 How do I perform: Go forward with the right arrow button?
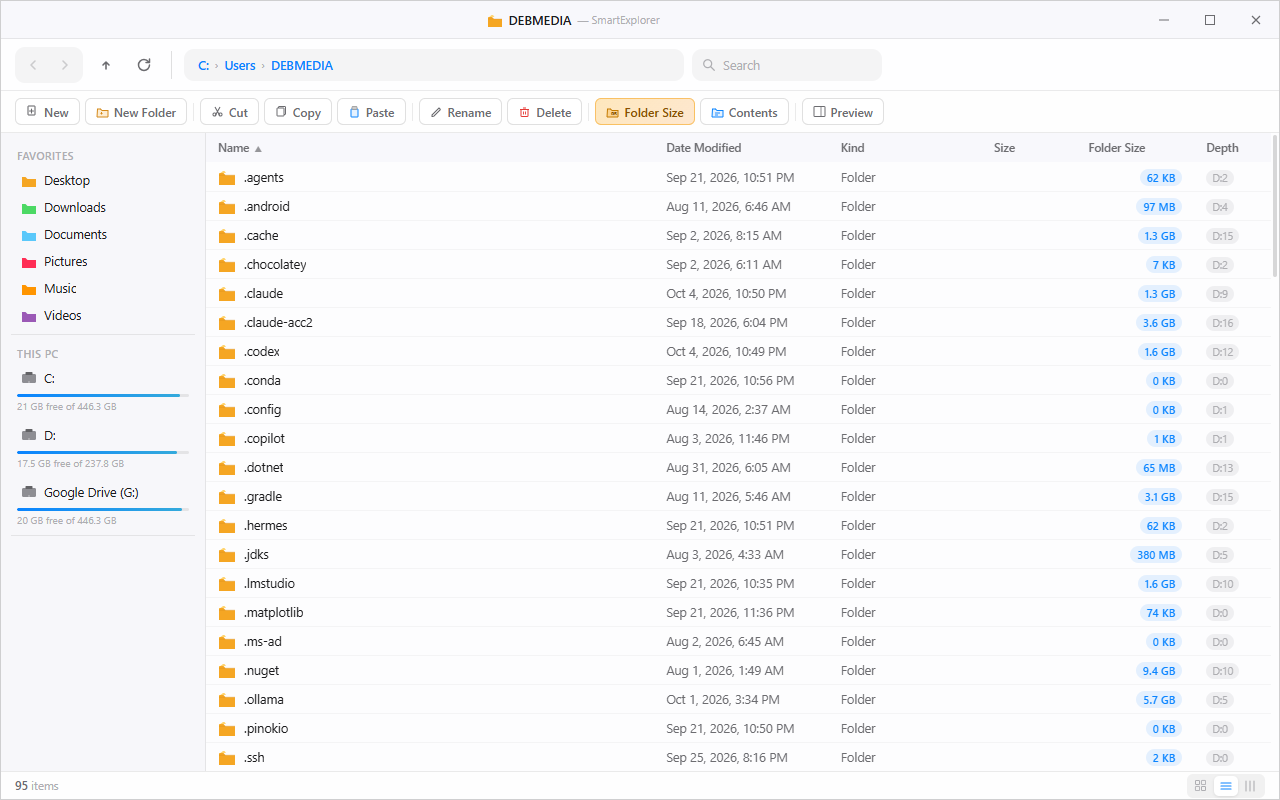click(x=65, y=65)
